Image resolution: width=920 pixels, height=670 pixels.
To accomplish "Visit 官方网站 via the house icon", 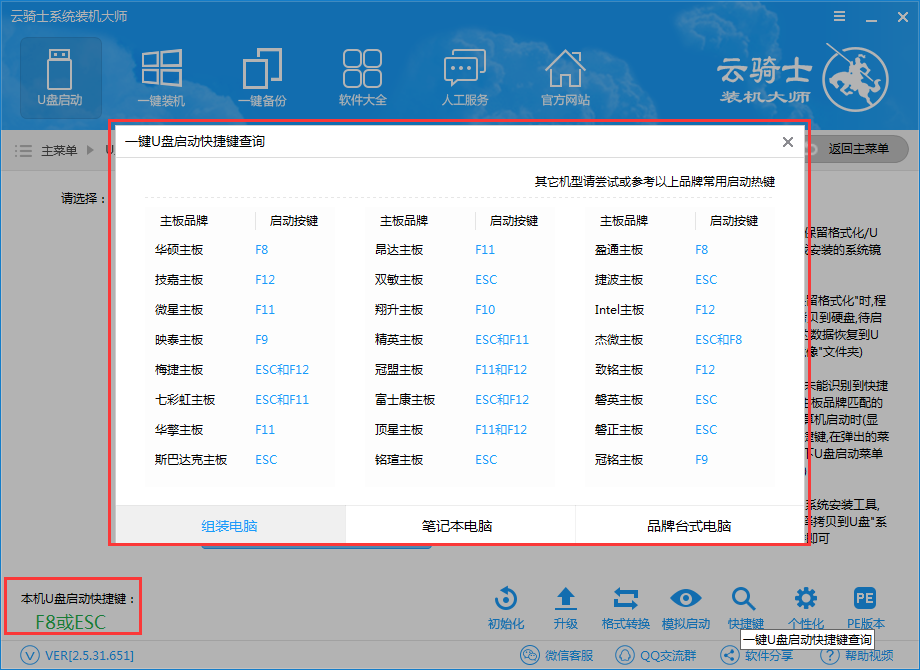I will (565, 75).
